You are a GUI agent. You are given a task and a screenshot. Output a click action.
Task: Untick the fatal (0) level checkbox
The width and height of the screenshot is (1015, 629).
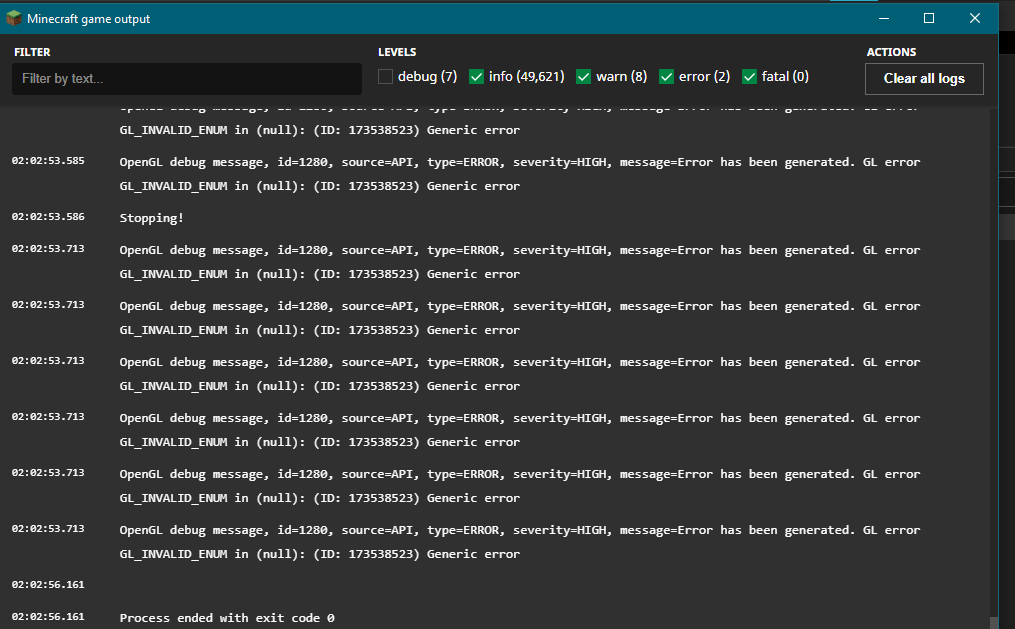[749, 77]
